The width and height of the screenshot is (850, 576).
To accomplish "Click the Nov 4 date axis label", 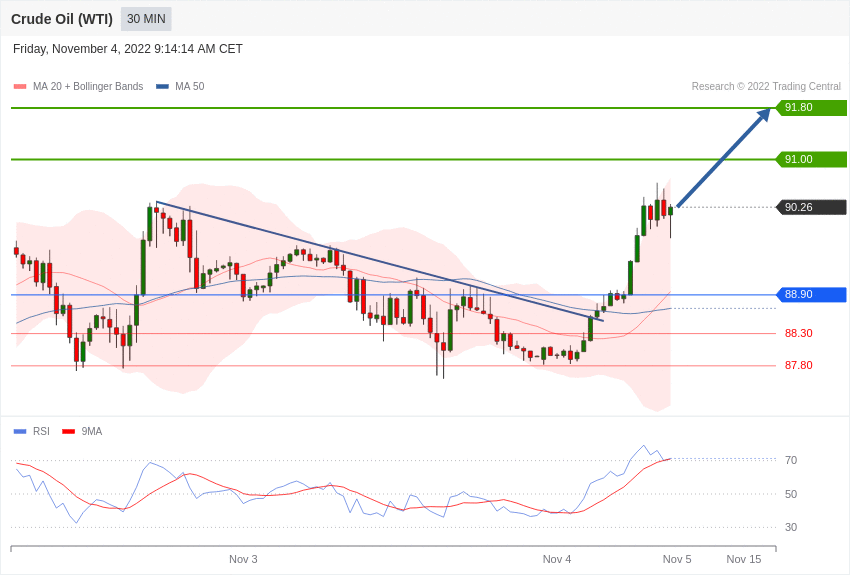I will pos(557,559).
